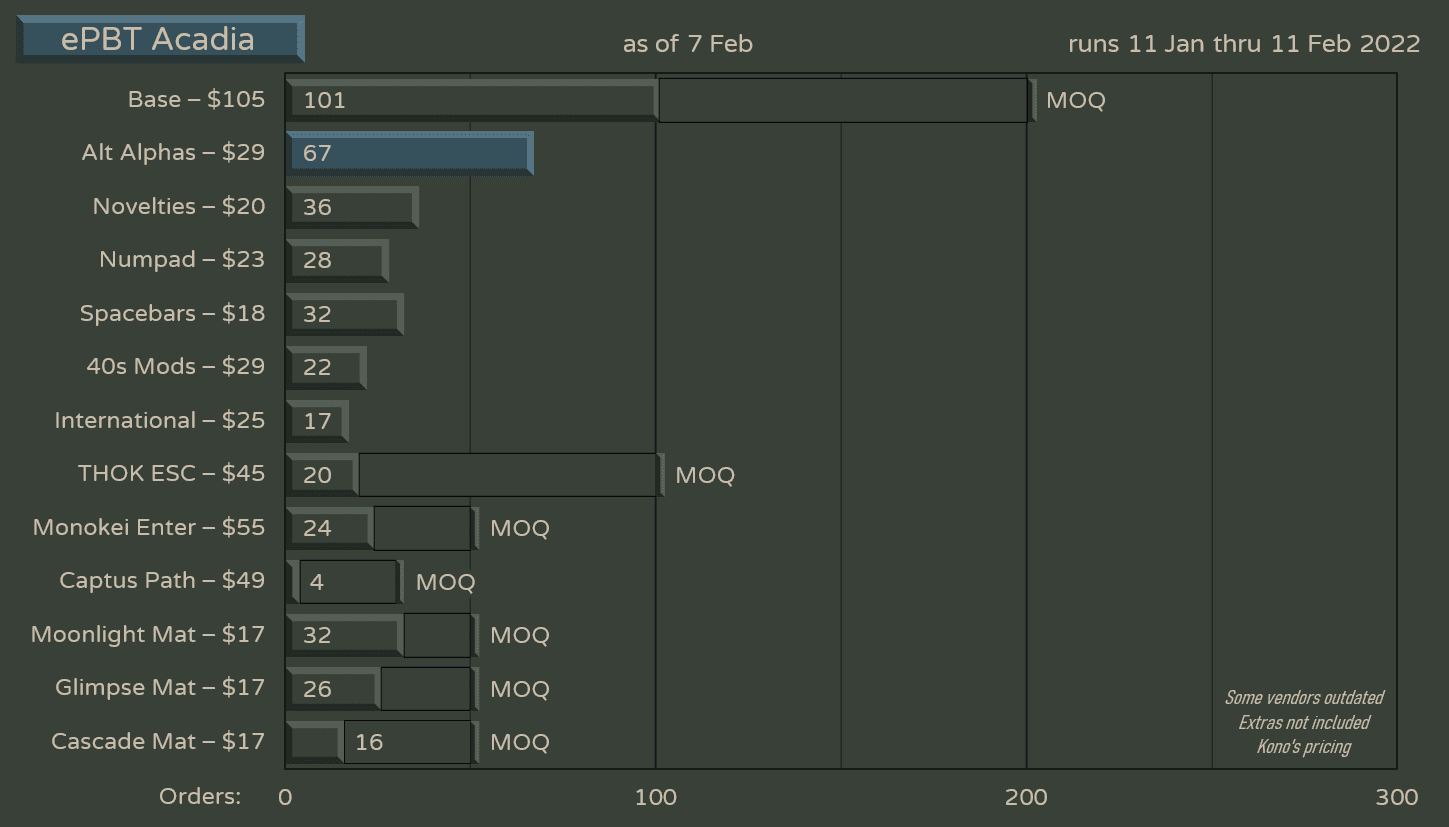
Task: Click the Numpad – $23 label
Action: tap(182, 260)
